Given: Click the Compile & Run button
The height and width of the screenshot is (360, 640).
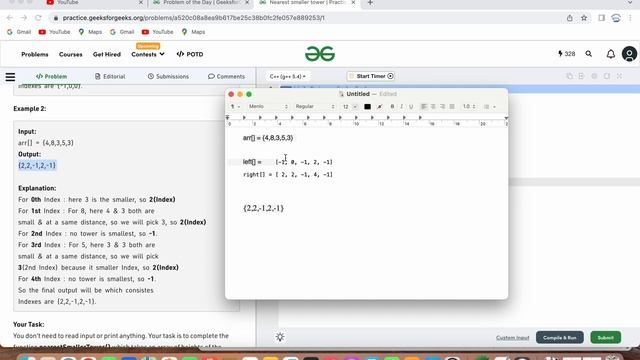Looking at the screenshot, I should coord(560,338).
